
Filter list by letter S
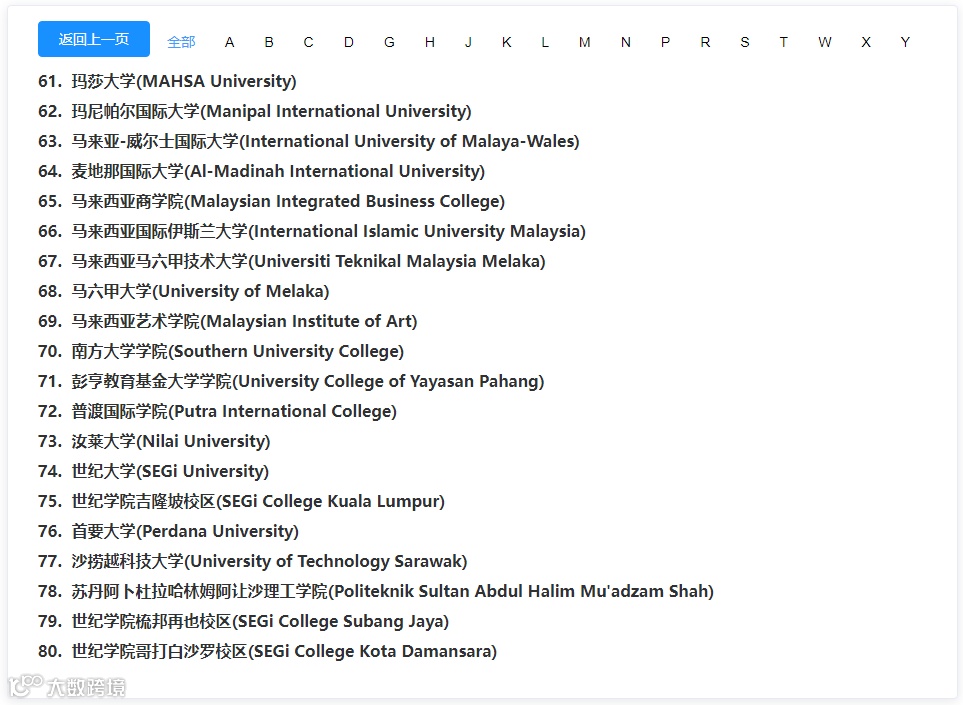[745, 42]
